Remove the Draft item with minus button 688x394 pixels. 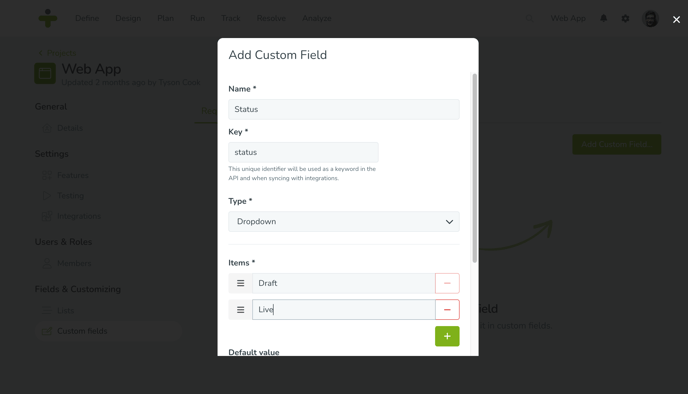pos(447,283)
